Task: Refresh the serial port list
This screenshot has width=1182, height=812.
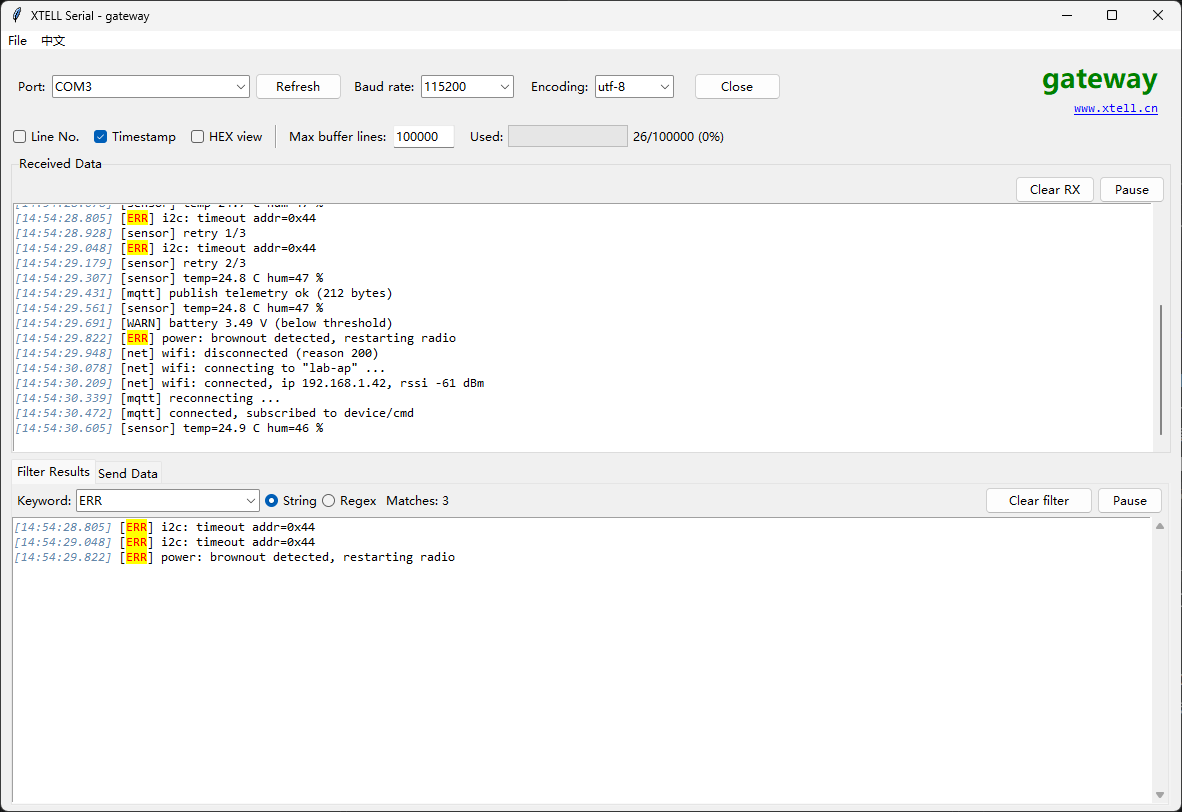Action: tap(298, 87)
